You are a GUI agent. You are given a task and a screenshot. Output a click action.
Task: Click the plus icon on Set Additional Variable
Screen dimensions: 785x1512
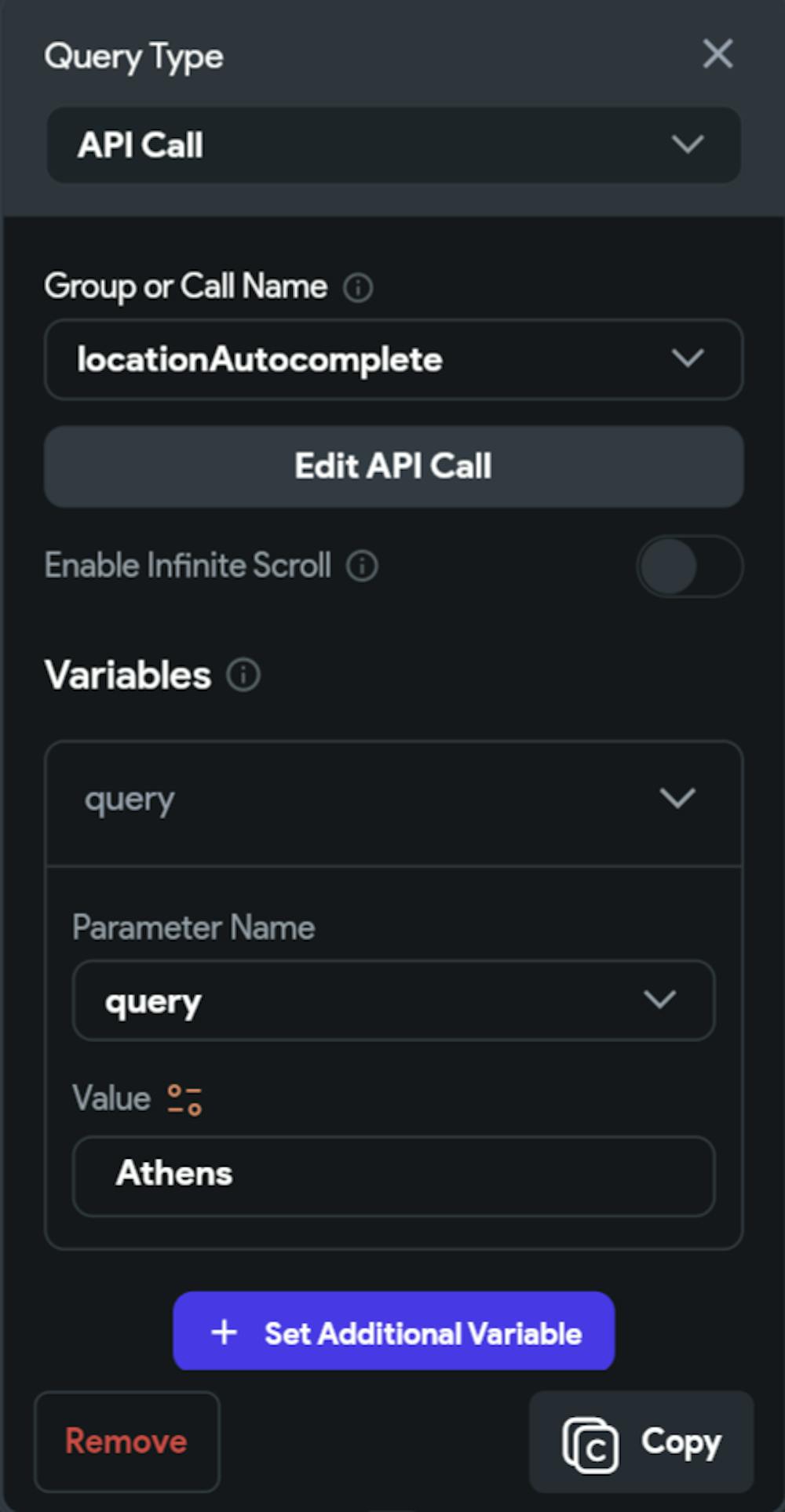pyautogui.click(x=225, y=1332)
